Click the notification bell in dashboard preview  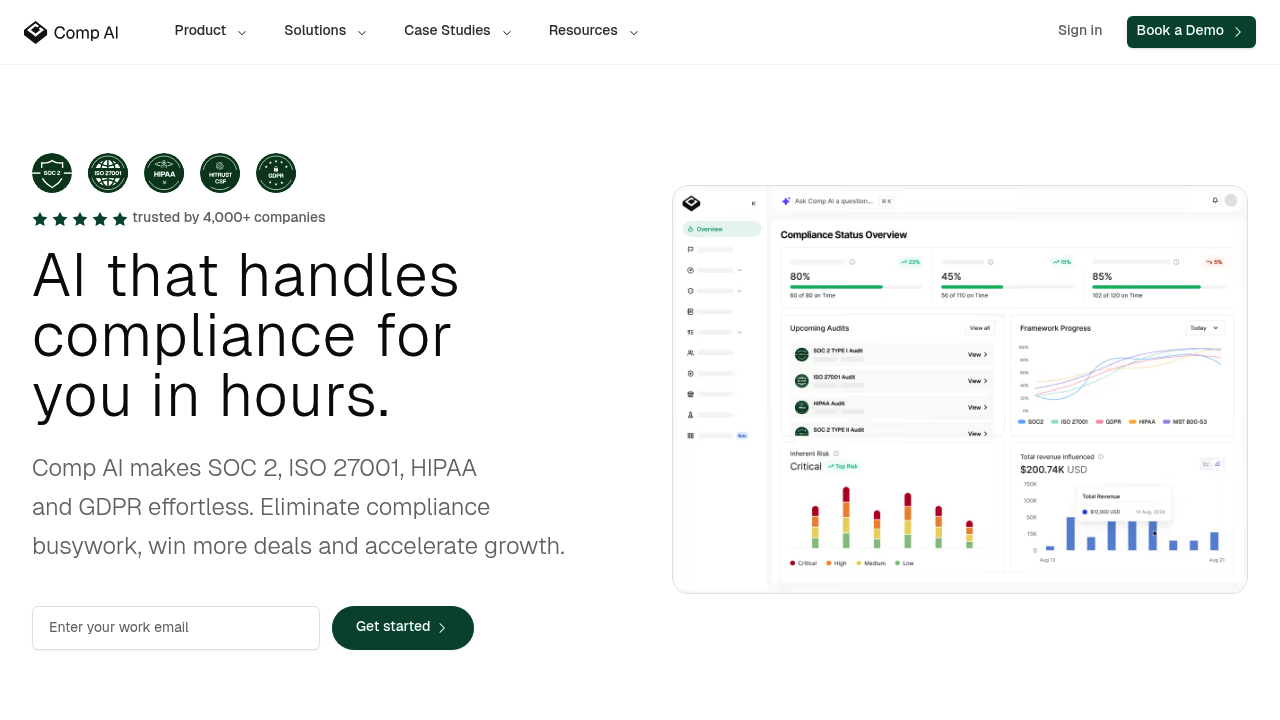[x=1215, y=200]
